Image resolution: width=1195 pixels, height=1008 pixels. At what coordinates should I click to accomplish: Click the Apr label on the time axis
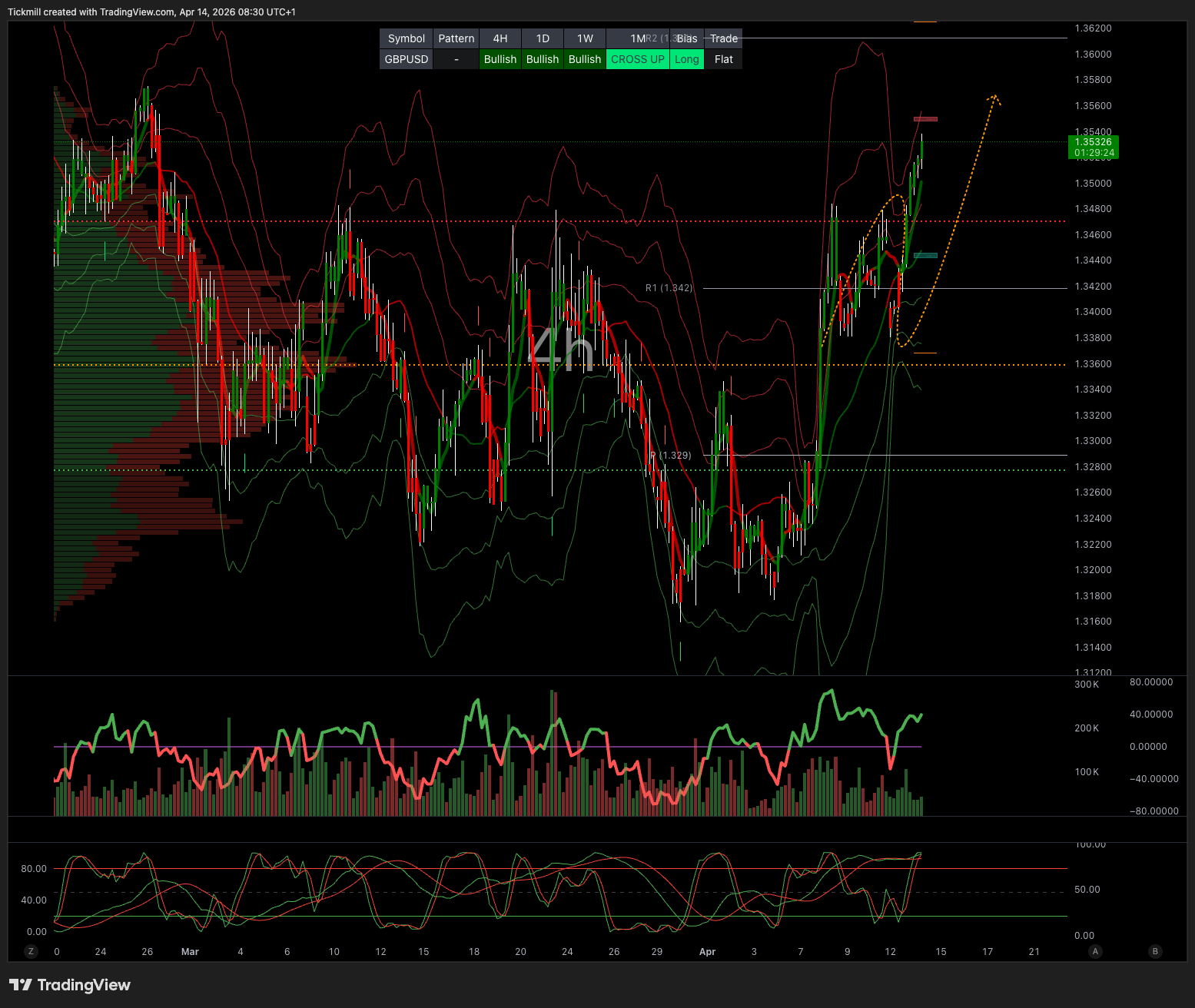click(x=707, y=951)
